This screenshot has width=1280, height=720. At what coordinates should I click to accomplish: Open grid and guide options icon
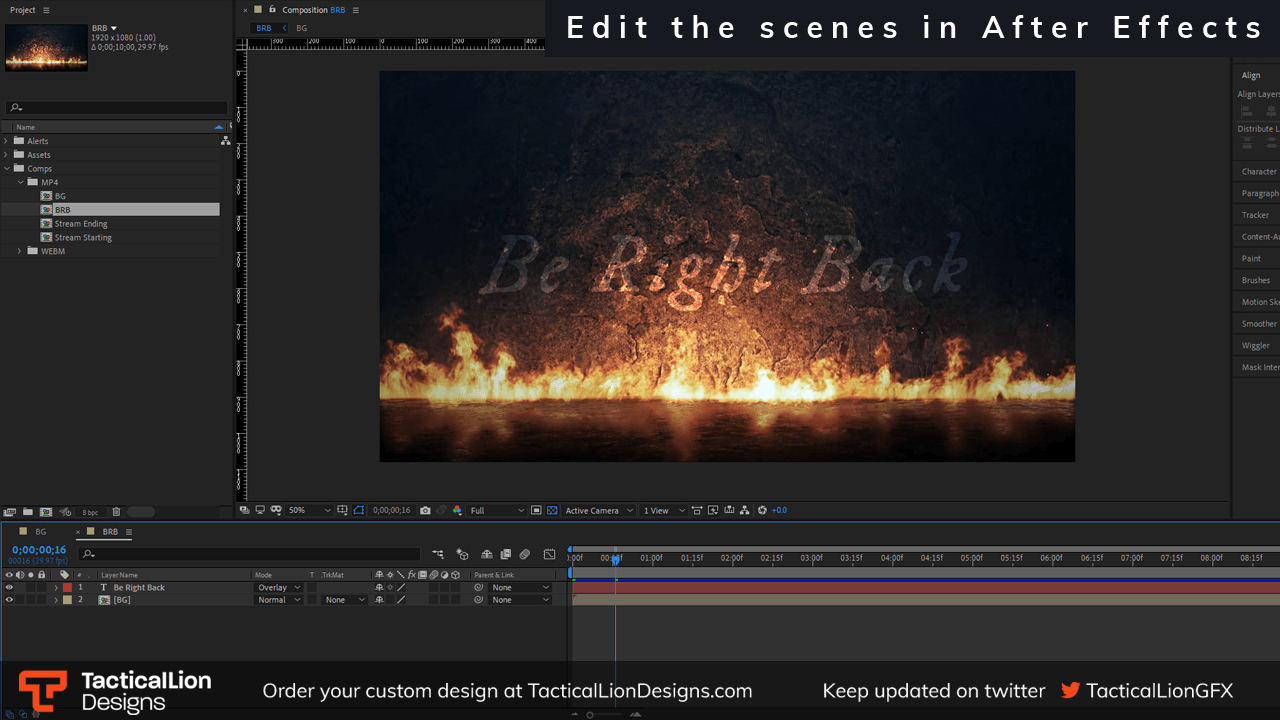coord(343,510)
